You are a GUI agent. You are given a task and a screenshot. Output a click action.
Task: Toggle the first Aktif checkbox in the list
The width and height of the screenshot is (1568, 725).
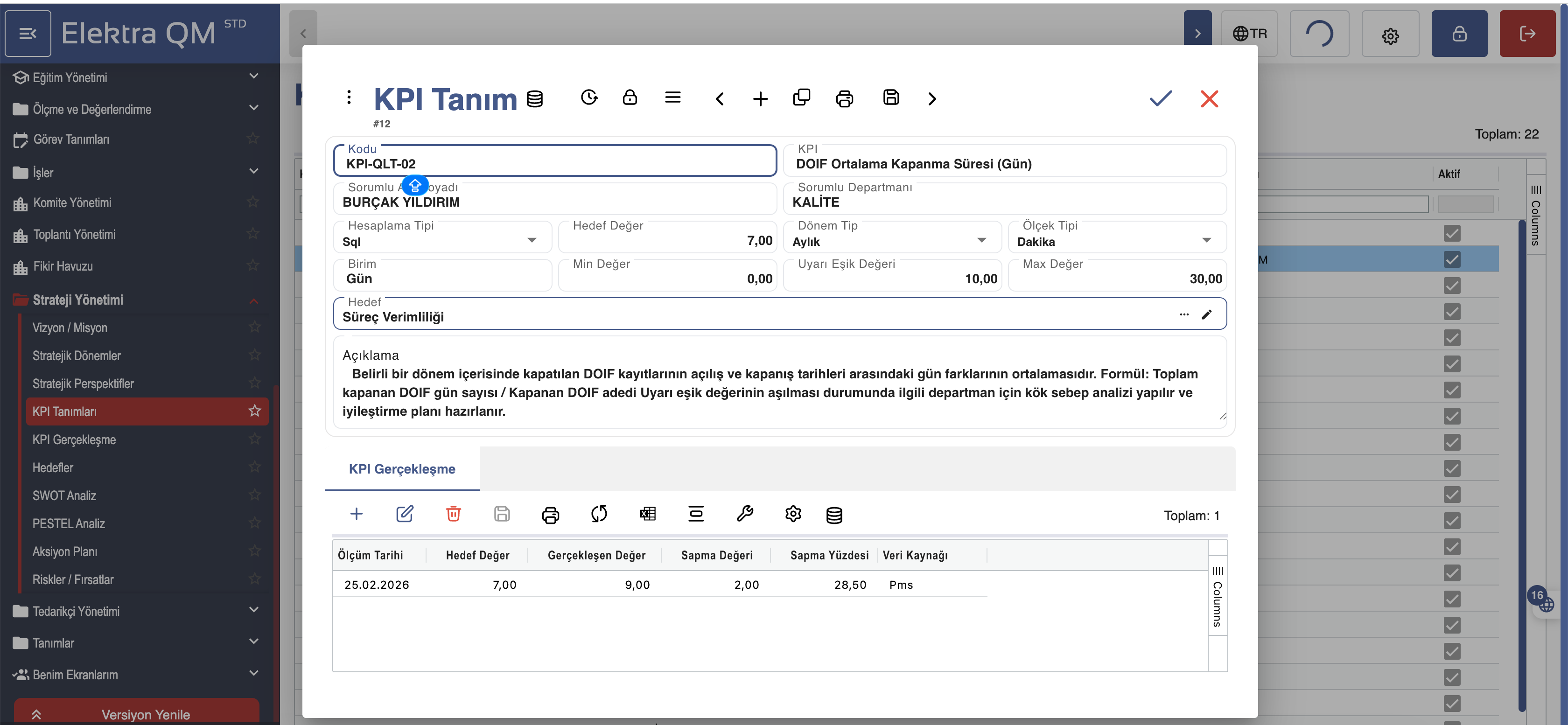click(x=1452, y=233)
